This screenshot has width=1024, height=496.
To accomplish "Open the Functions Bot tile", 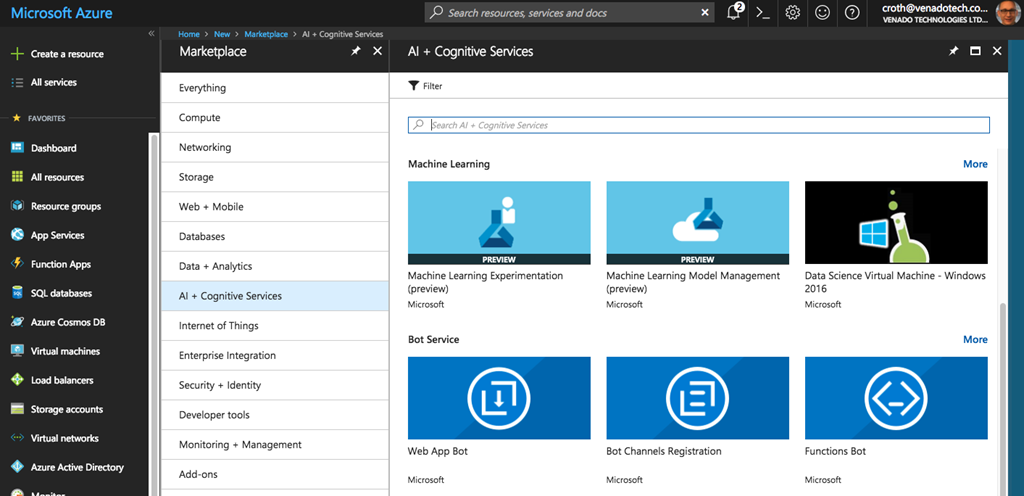I will 896,420.
